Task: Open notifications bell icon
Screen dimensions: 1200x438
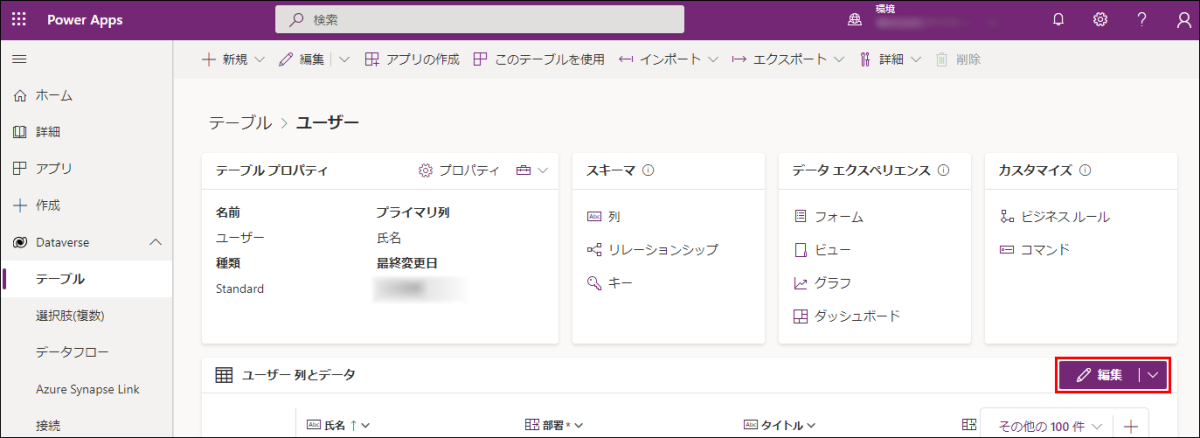Action: pyautogui.click(x=1058, y=19)
